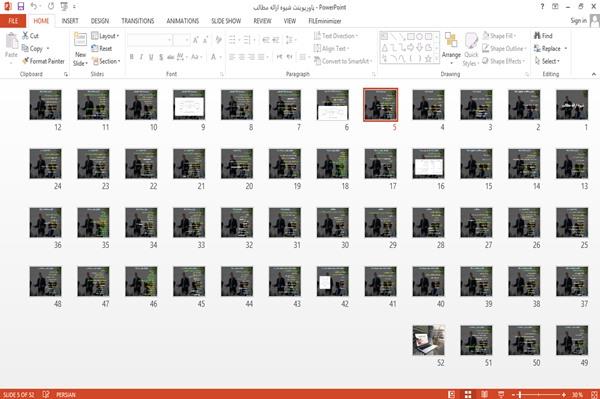Open the FILE tab
This screenshot has height=399, width=600.
click(x=13, y=21)
